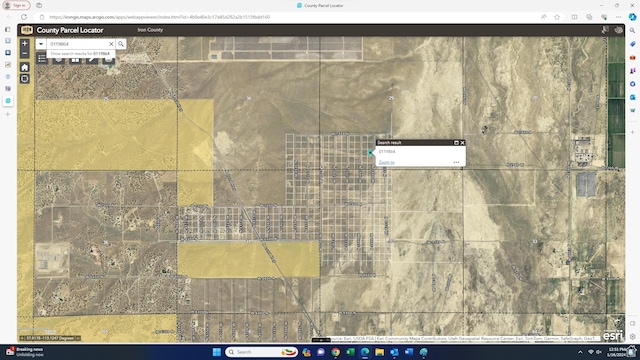This screenshot has height=360, width=640.
Task: Click the highlighted parcel marker on map
Action: click(x=370, y=153)
